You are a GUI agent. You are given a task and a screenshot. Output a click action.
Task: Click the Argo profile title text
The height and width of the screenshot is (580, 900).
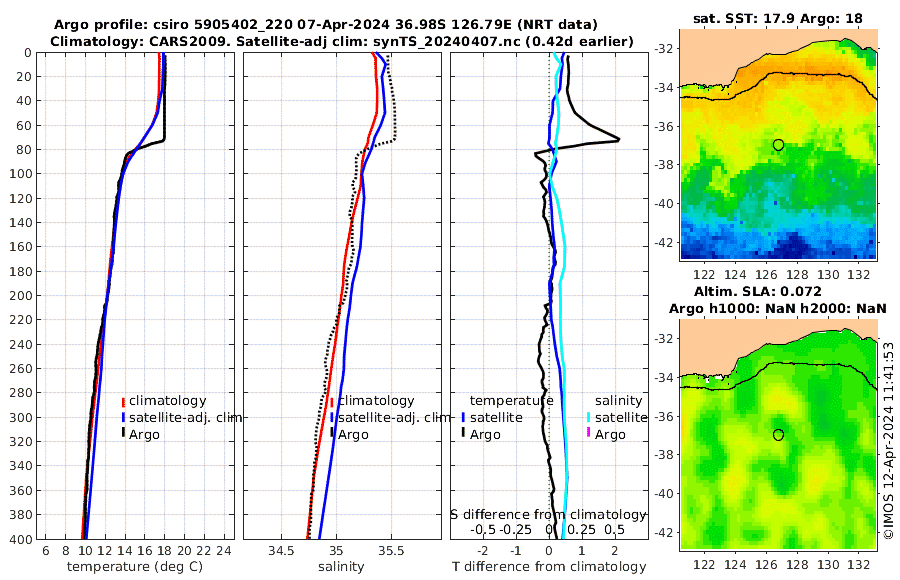tap(325, 25)
